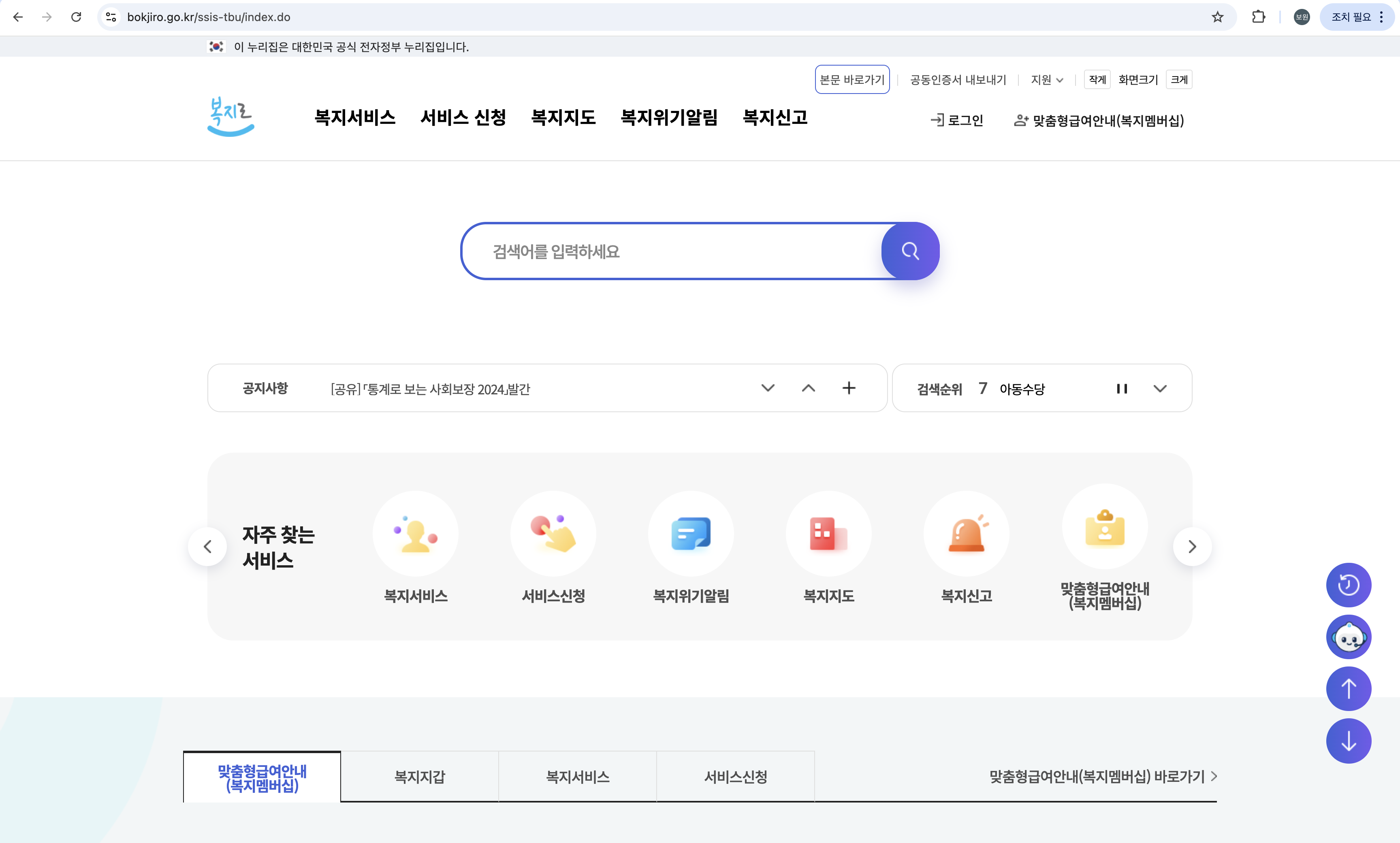1400x843 pixels.
Task: Open the 복지서비스 person icon shortcut
Action: click(x=415, y=534)
